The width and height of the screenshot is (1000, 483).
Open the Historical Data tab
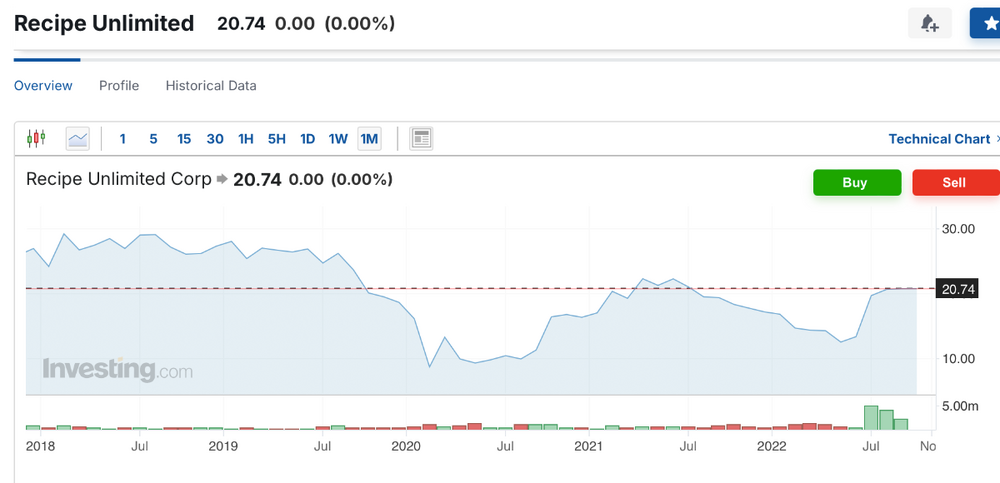point(211,85)
